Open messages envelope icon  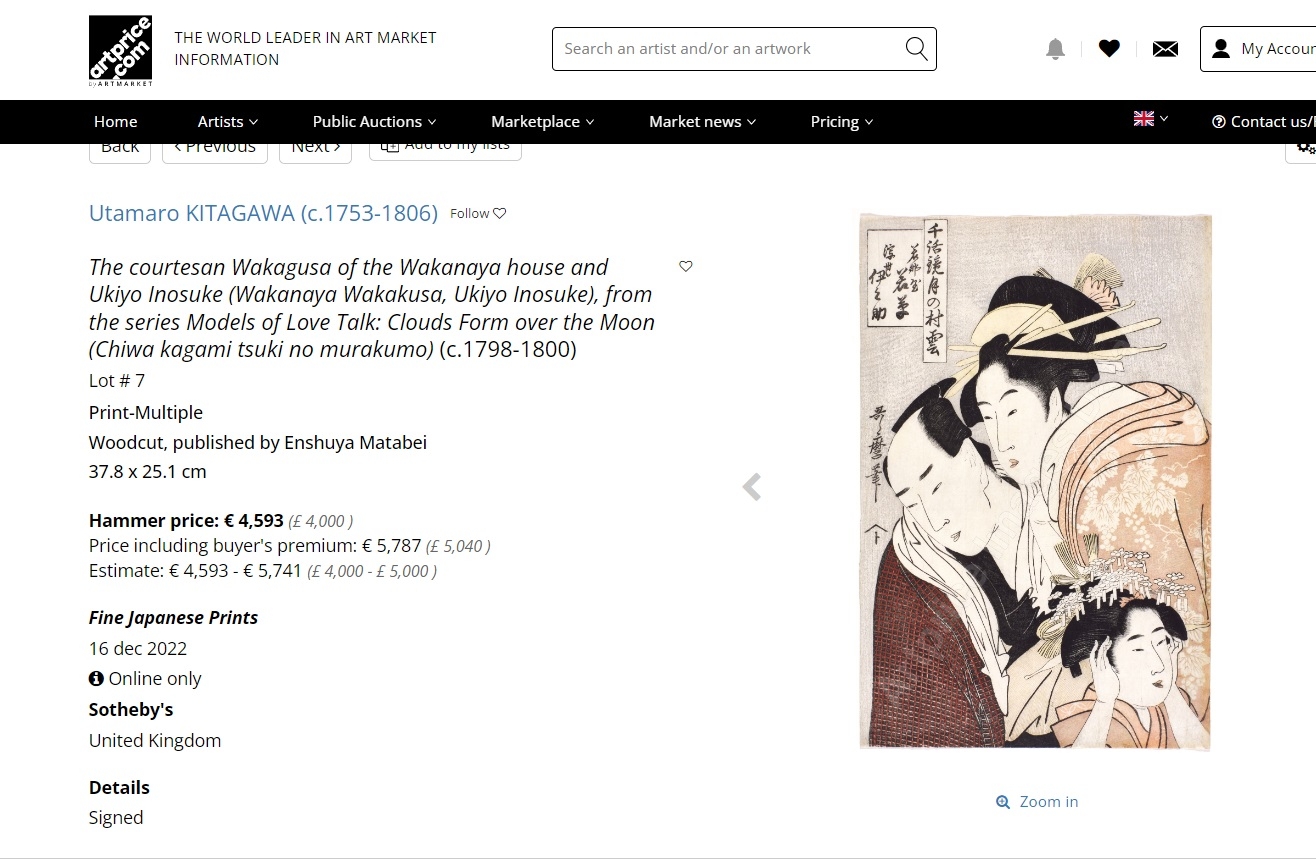[x=1165, y=49]
